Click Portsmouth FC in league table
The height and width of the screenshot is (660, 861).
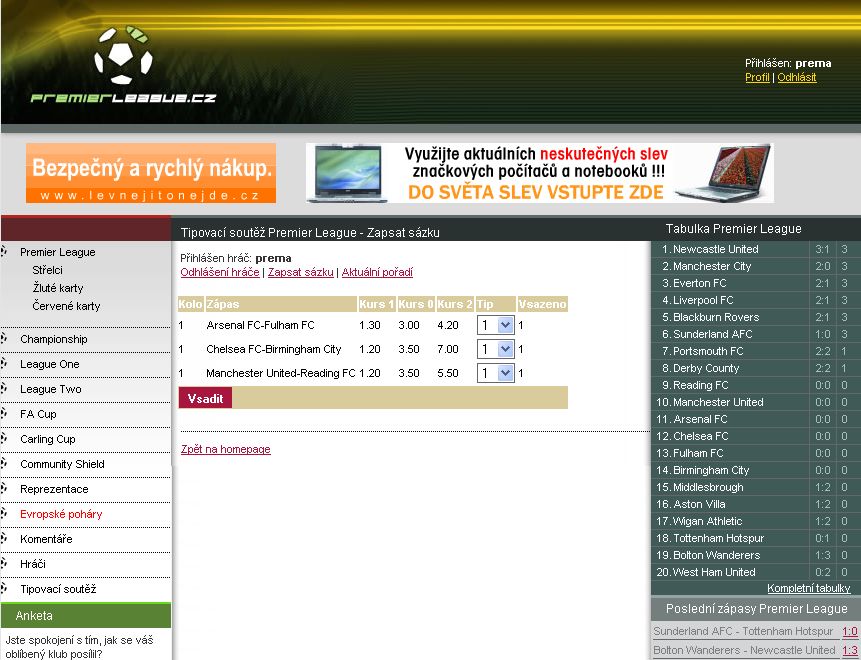(708, 351)
